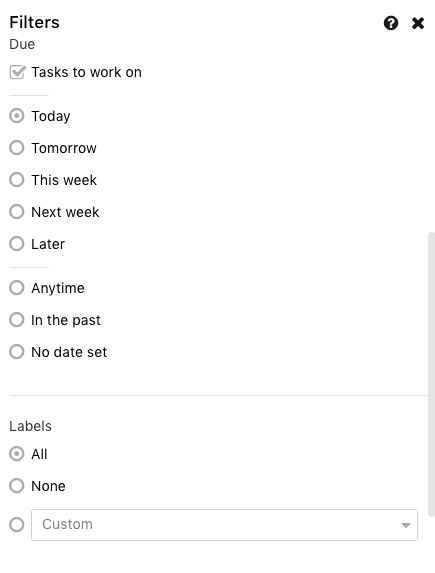Choose the This week radio option
The image size is (435, 573).
(x=17, y=180)
